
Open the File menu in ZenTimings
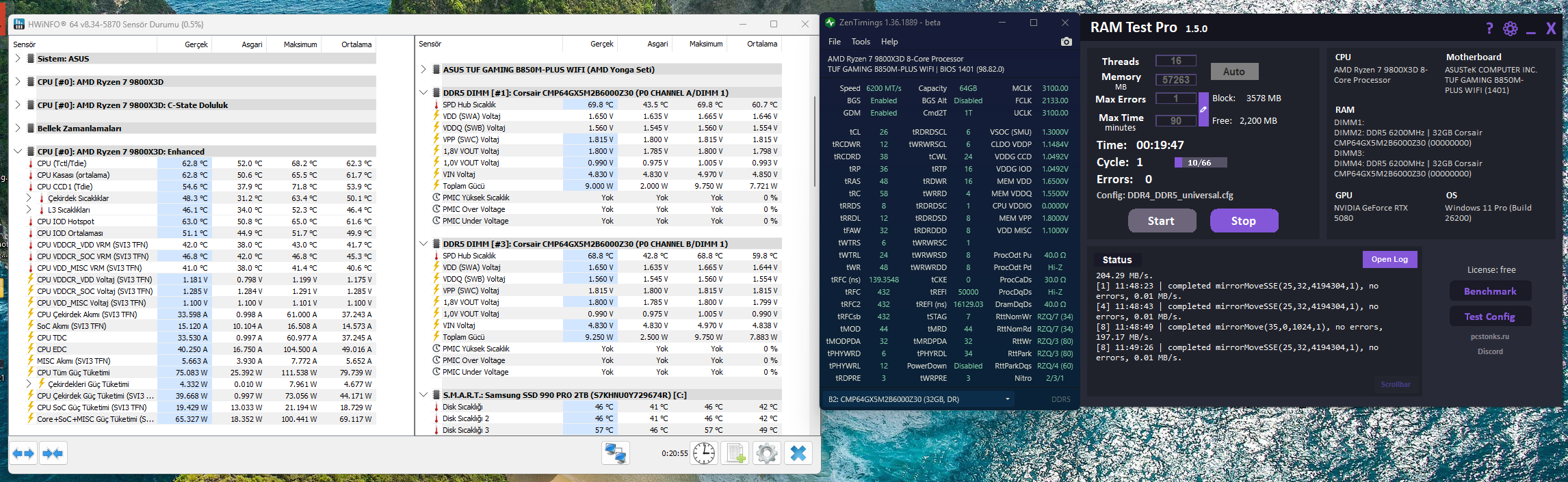point(834,42)
